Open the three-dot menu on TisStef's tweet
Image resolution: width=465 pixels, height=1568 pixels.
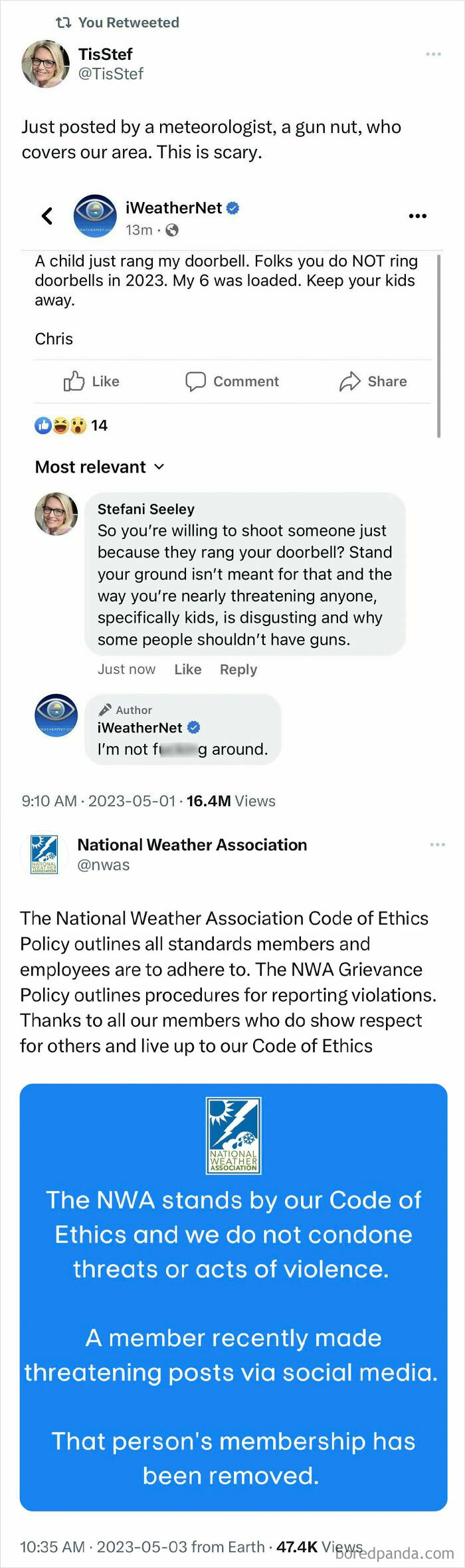[x=433, y=54]
